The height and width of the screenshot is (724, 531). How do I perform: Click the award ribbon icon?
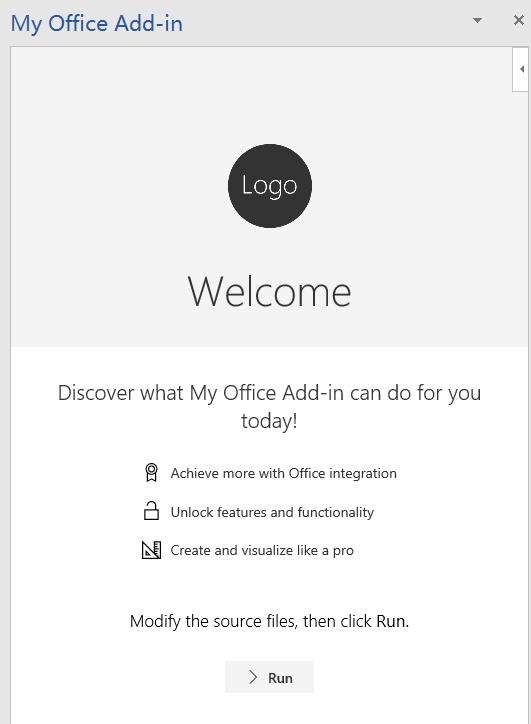tap(151, 473)
